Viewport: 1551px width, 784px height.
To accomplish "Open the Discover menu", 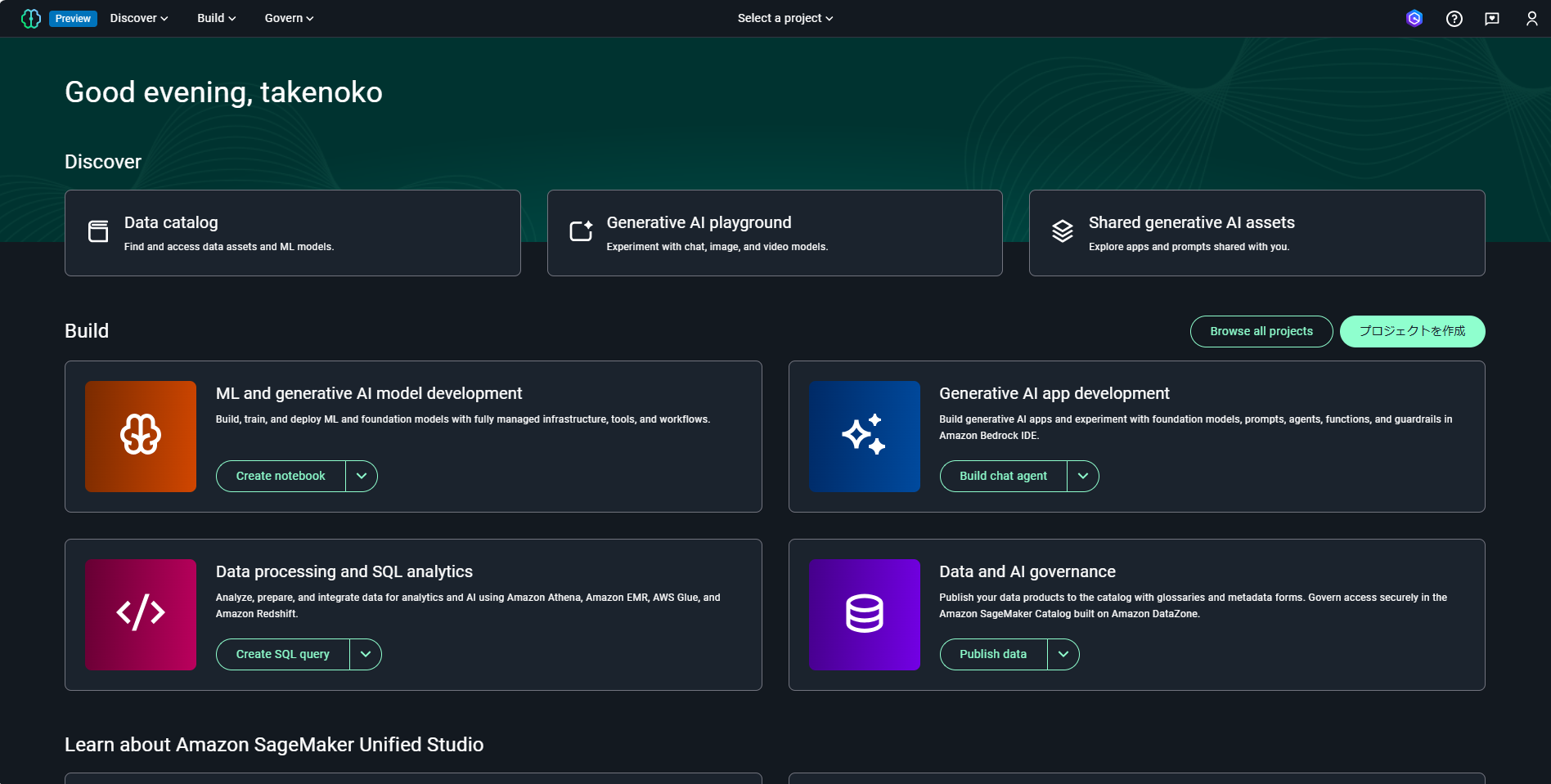I will pos(139,18).
